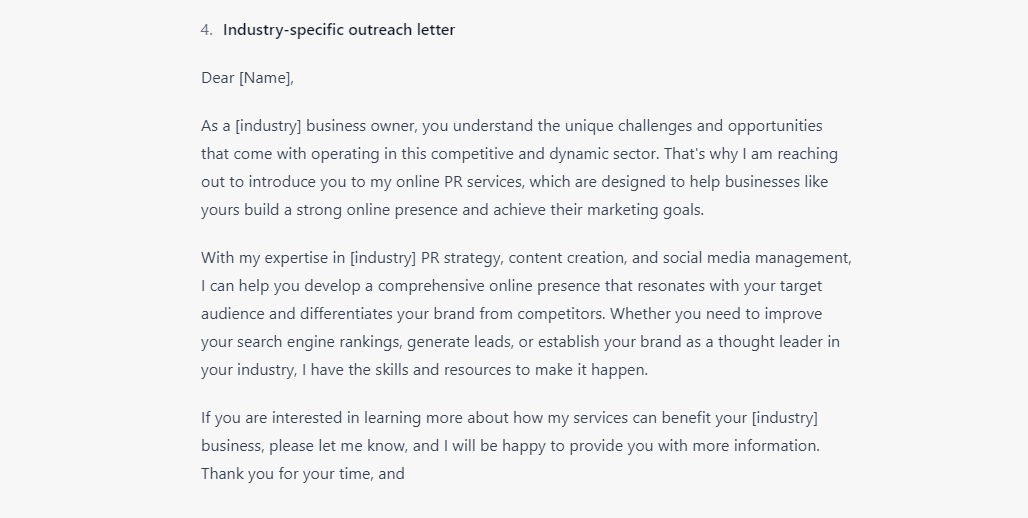1028x518 pixels.
Task: Click the [industry] placeholder in the last paragraph
Action: point(785,418)
